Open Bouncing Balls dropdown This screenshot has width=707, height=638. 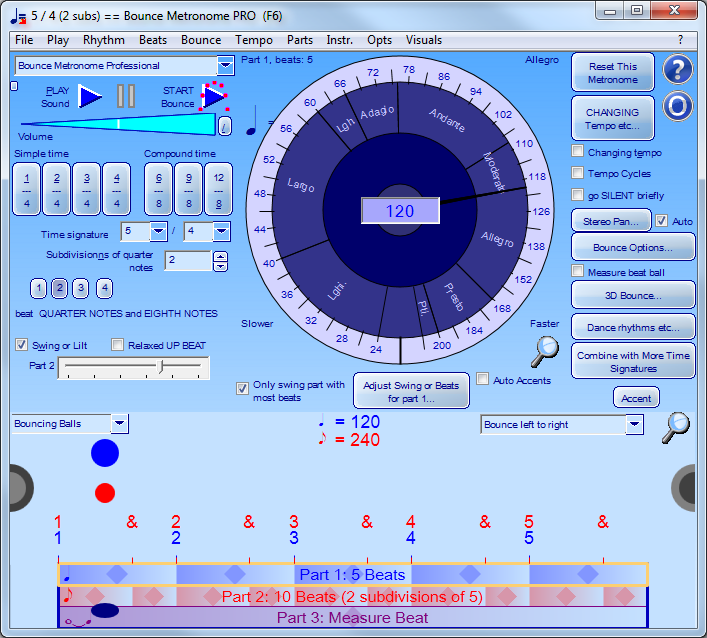point(119,423)
